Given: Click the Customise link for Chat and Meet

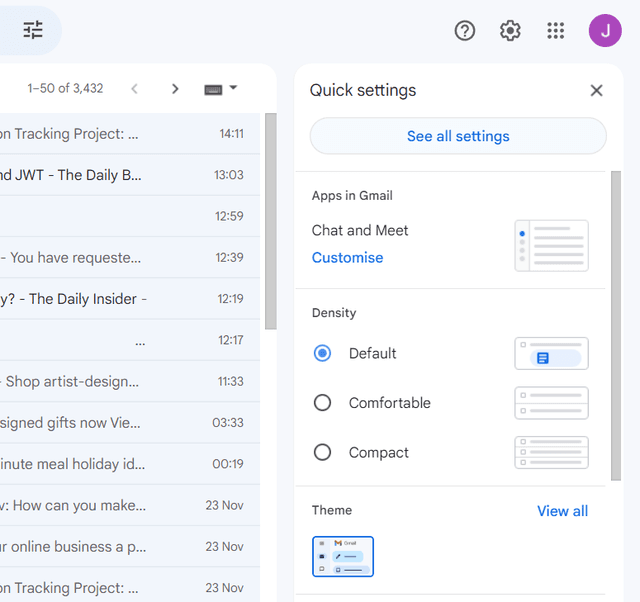Looking at the screenshot, I should tap(347, 258).
